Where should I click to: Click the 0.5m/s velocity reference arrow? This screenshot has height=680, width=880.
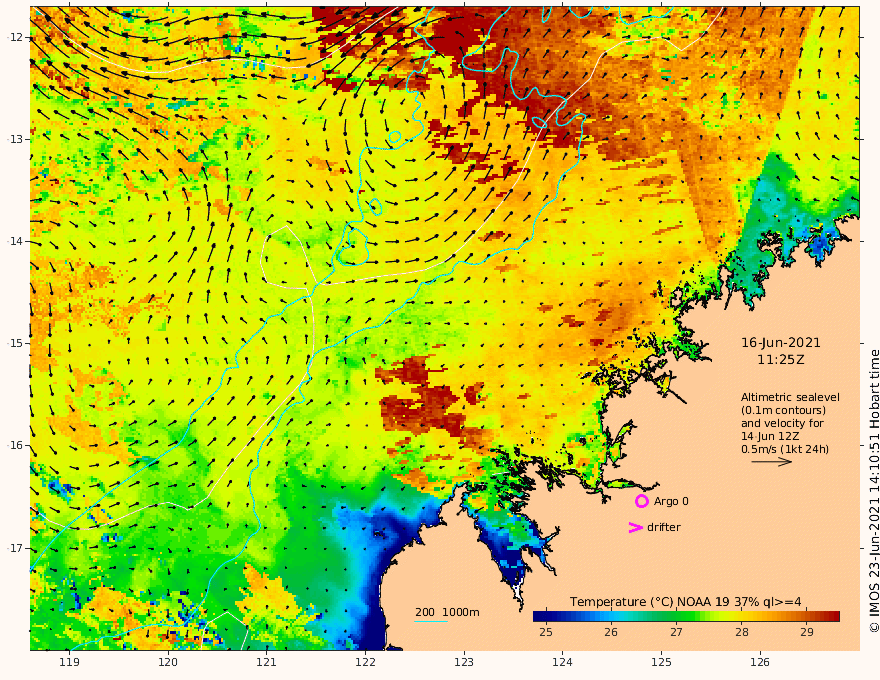[x=772, y=462]
